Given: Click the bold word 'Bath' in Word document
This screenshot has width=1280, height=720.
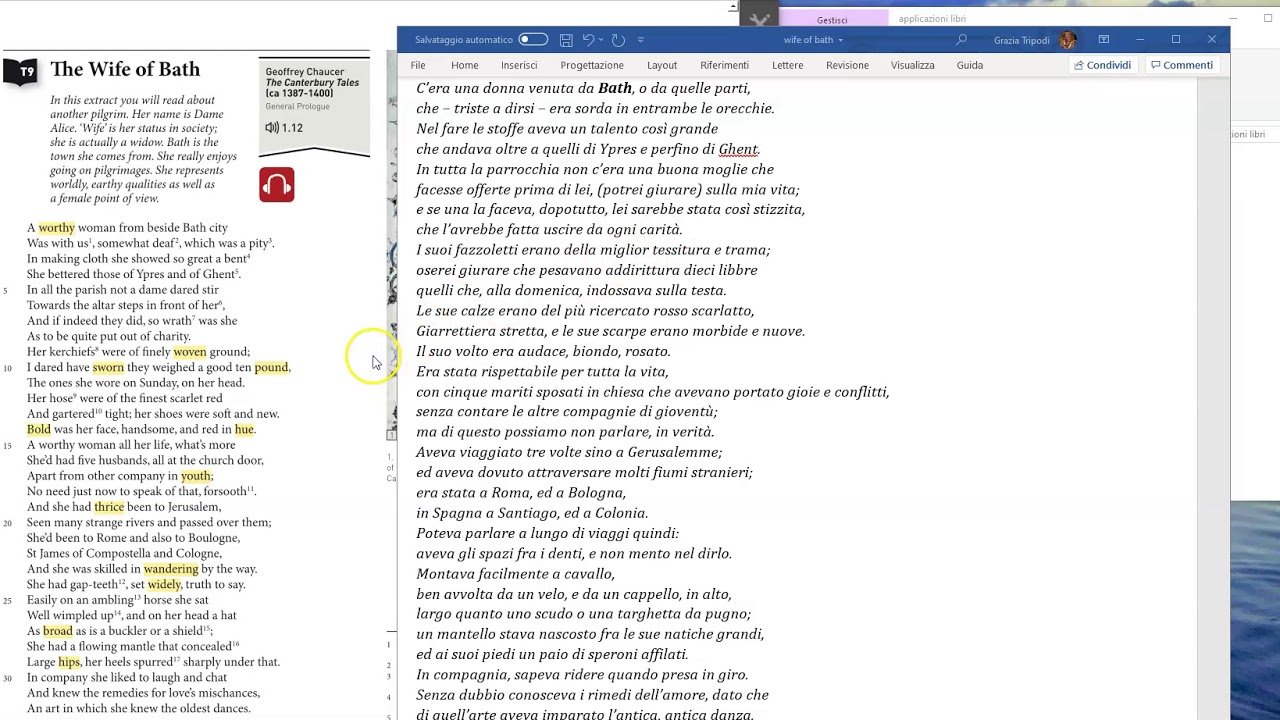Looking at the screenshot, I should tap(615, 88).
